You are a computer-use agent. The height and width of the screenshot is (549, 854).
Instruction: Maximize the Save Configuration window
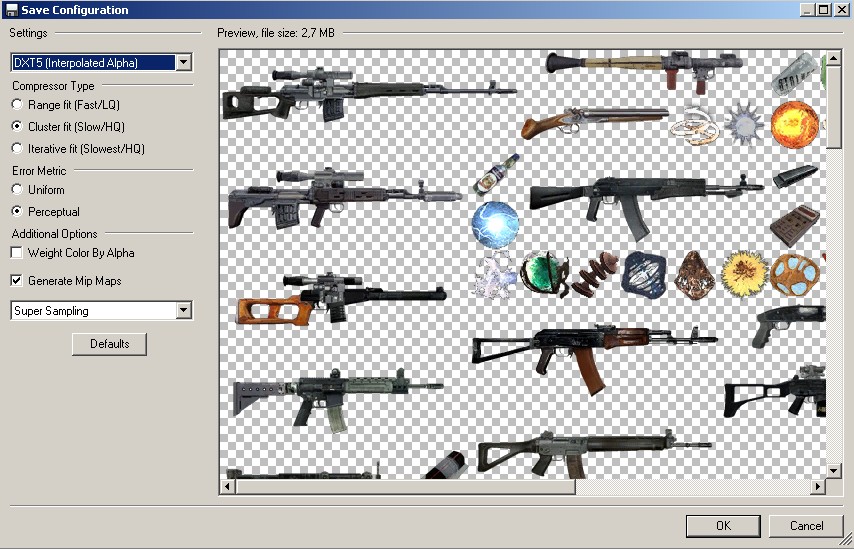[824, 10]
